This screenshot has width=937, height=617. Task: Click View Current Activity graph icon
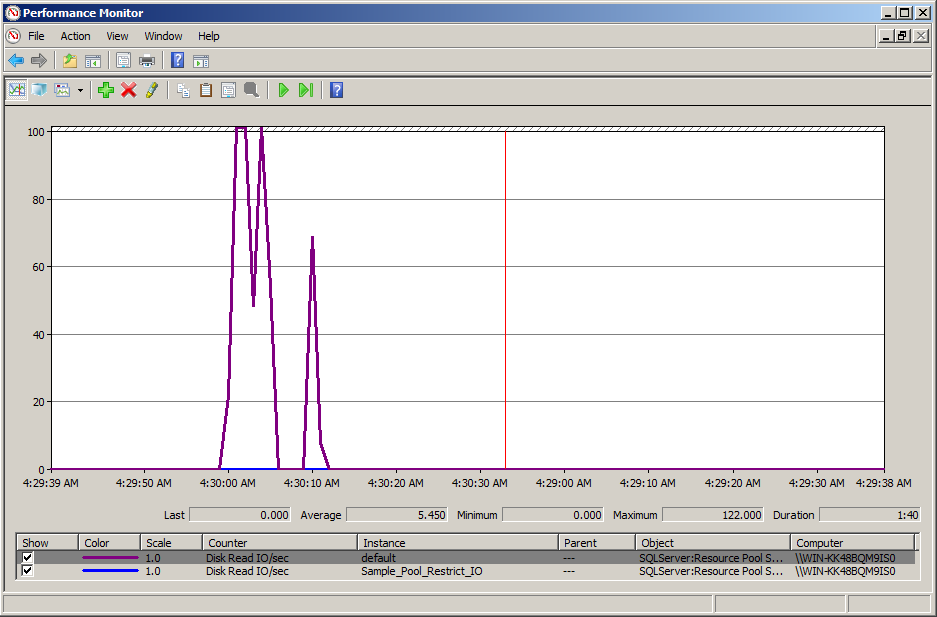coord(17,90)
